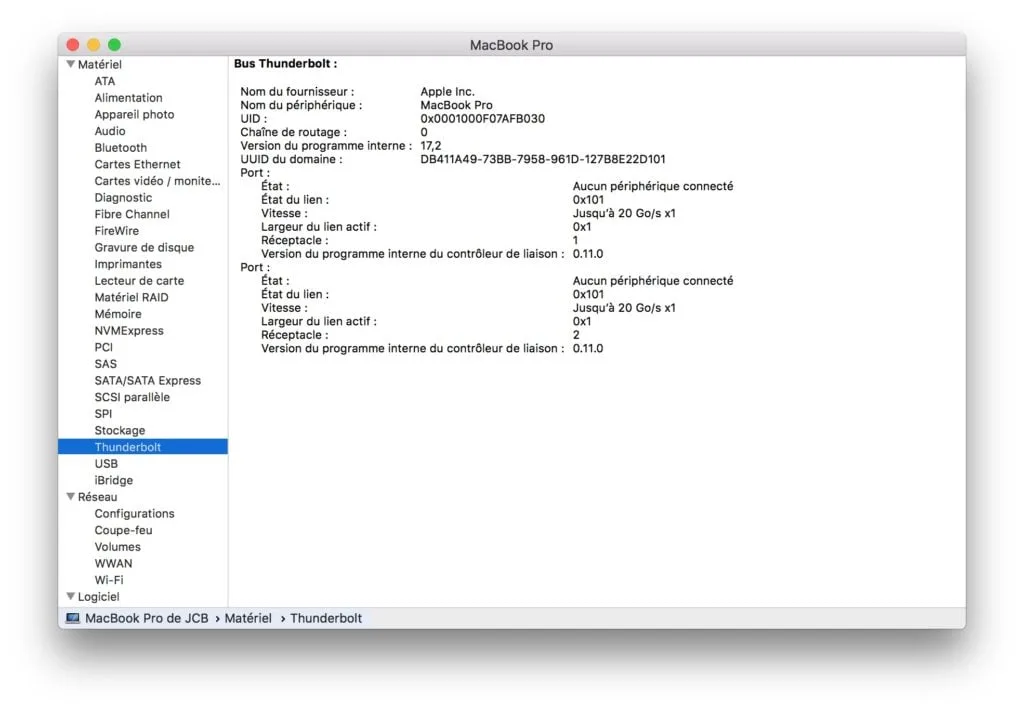Collapse the Réseau section triangle
The width and height of the screenshot is (1024, 712).
71,496
